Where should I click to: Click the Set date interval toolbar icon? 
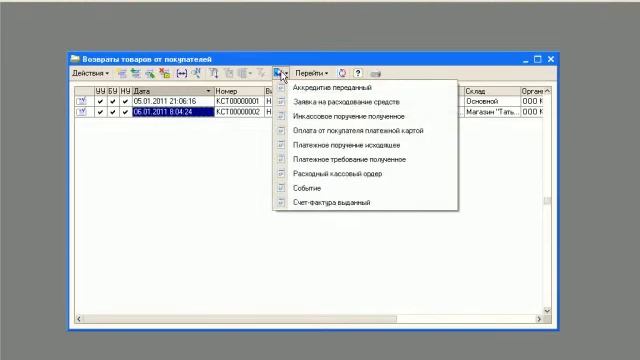182,73
